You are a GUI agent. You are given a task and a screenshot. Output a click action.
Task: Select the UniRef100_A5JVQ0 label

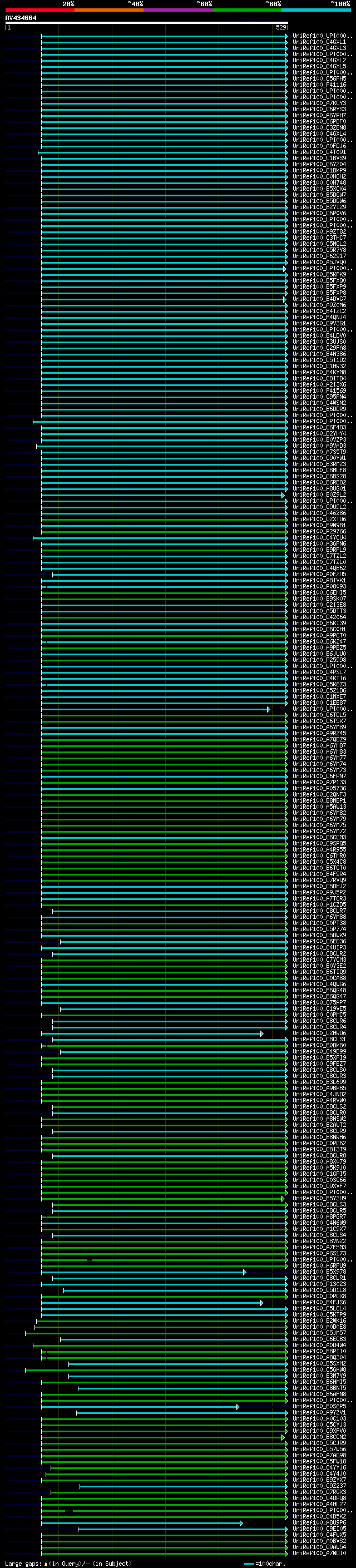point(319,263)
